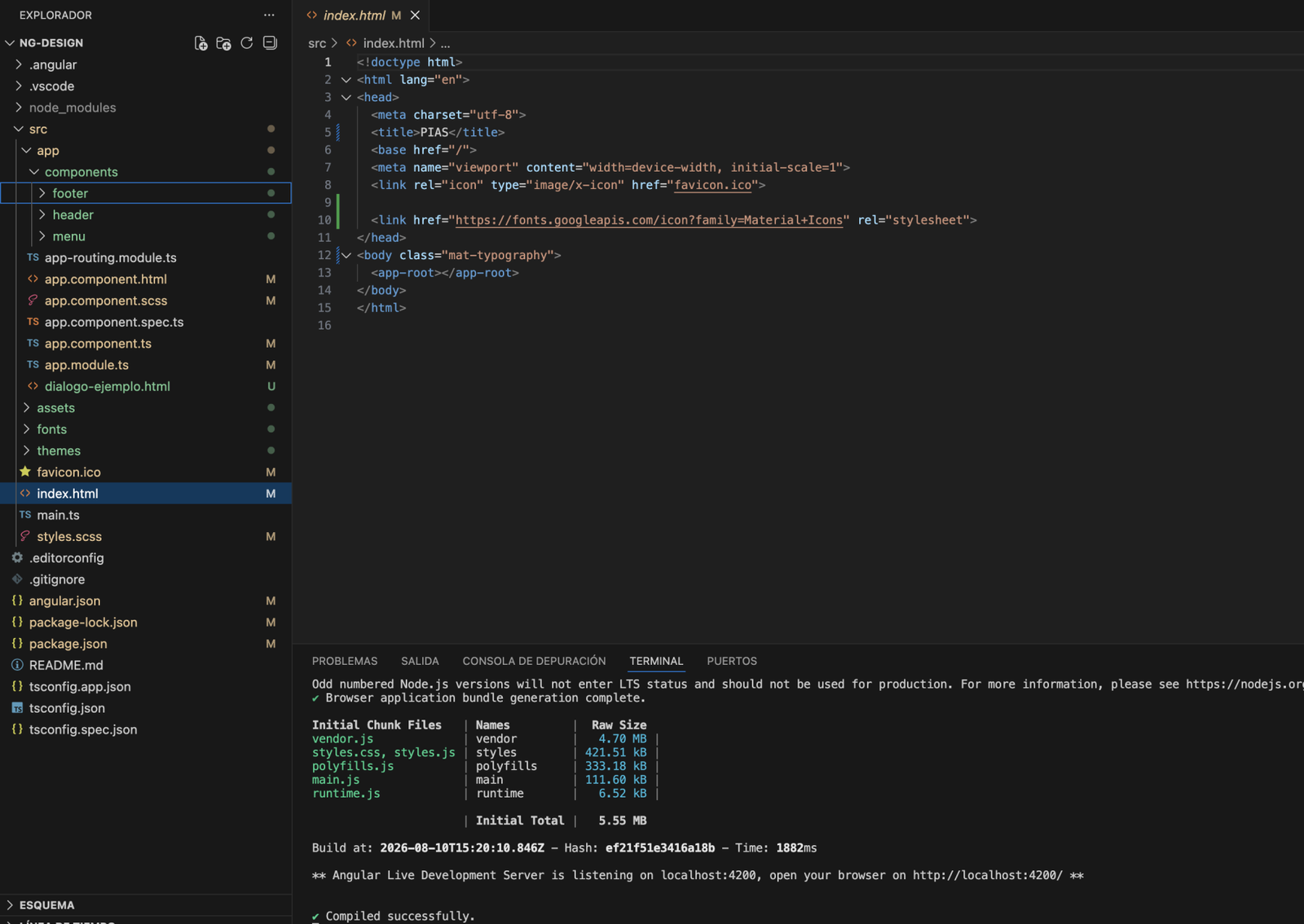
Task: Collapse all folders in explorer icon
Action: point(270,43)
